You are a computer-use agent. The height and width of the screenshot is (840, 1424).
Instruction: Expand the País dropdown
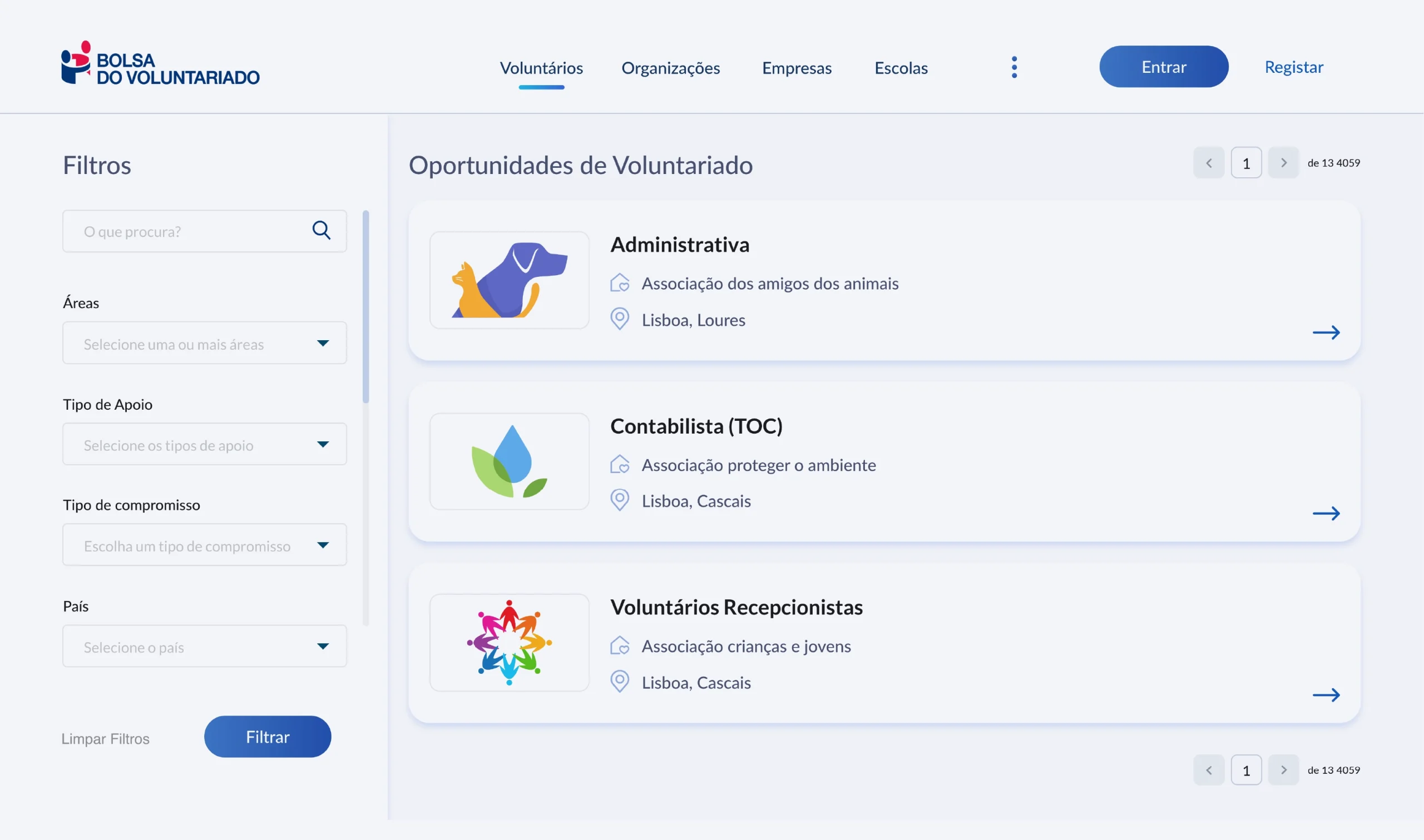click(204, 647)
